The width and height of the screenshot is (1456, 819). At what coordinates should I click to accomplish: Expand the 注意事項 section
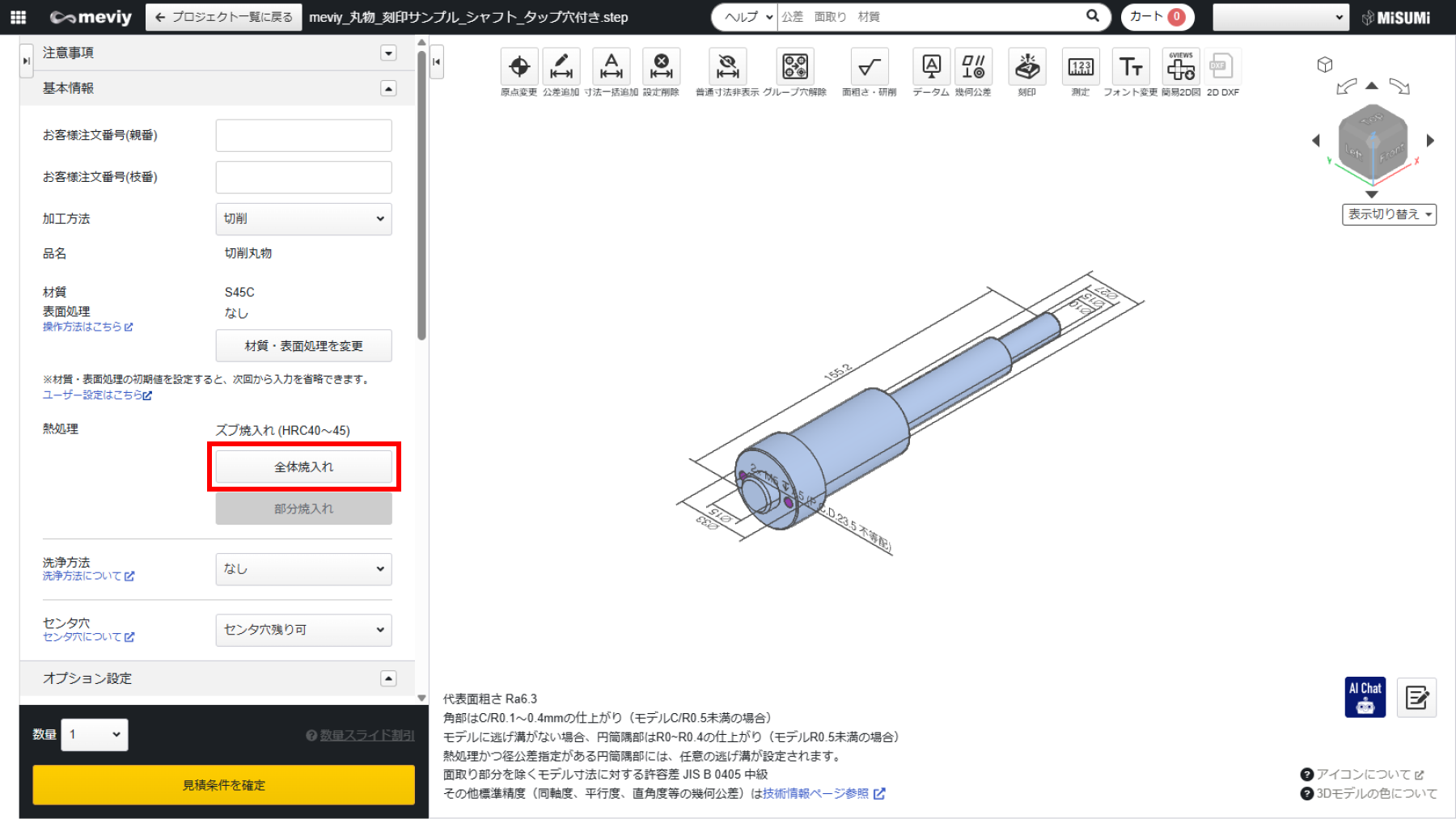[x=388, y=53]
